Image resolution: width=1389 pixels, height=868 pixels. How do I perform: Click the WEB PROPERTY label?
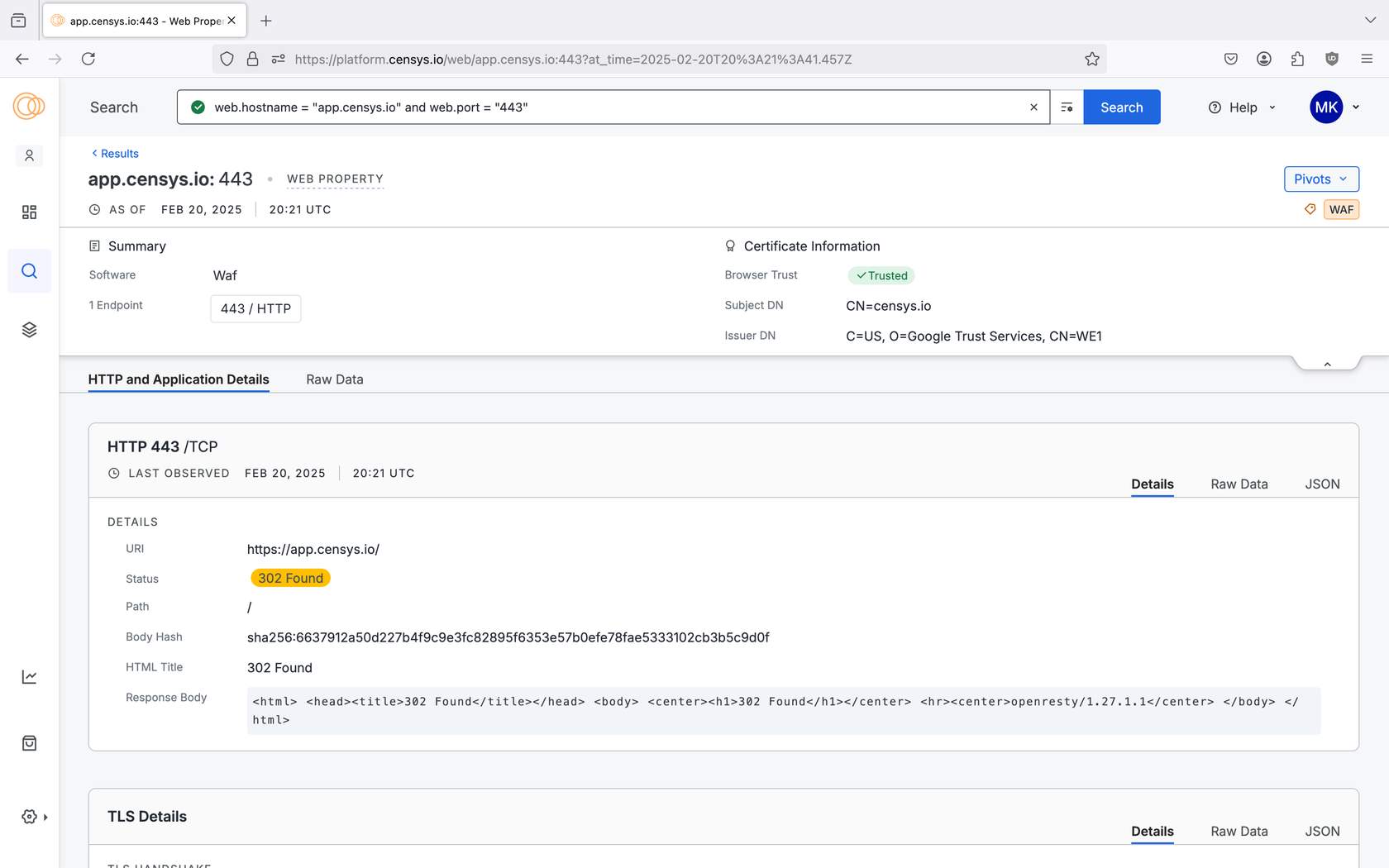(335, 179)
